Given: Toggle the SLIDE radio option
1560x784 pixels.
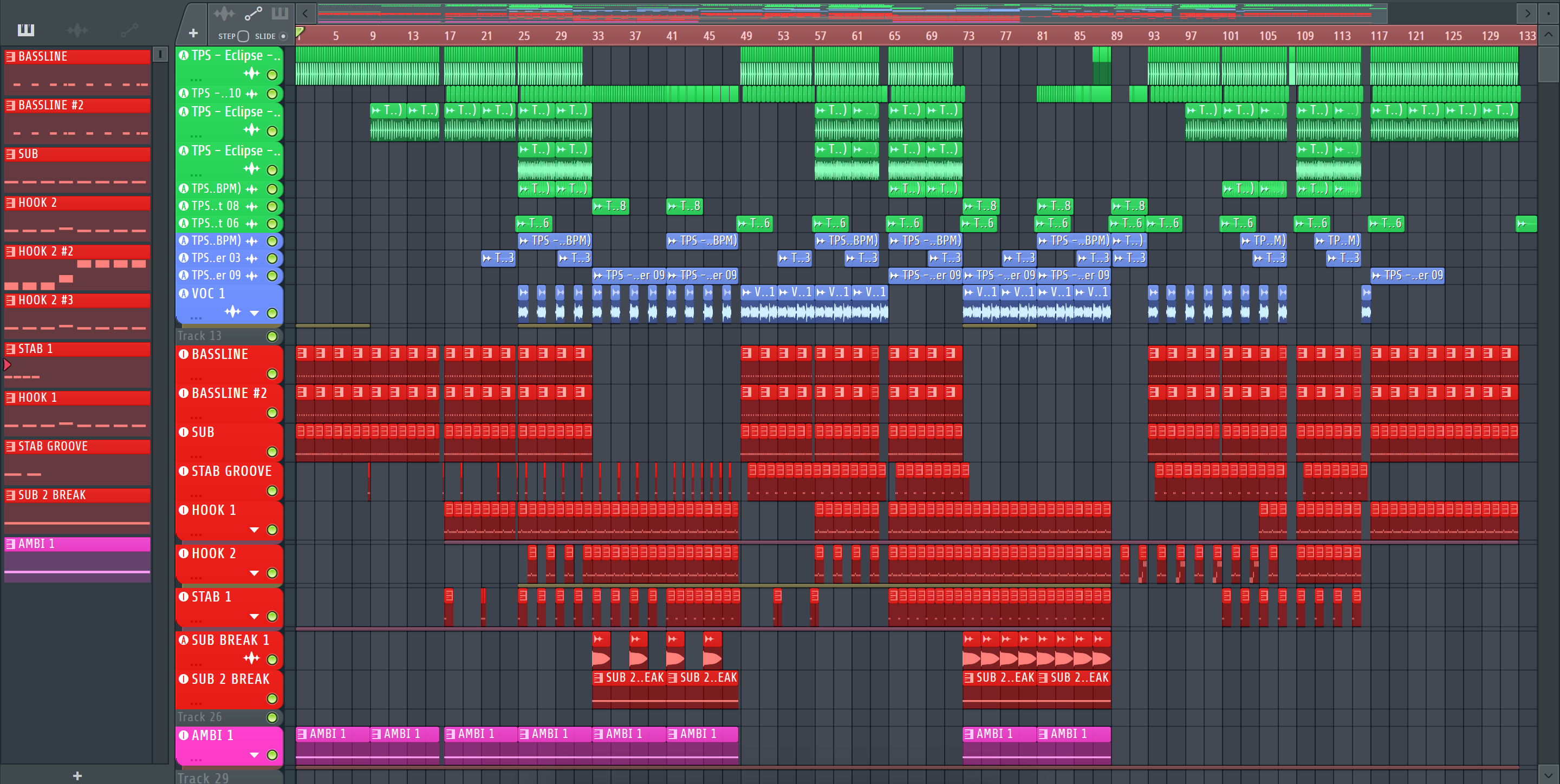Looking at the screenshot, I should click(283, 36).
